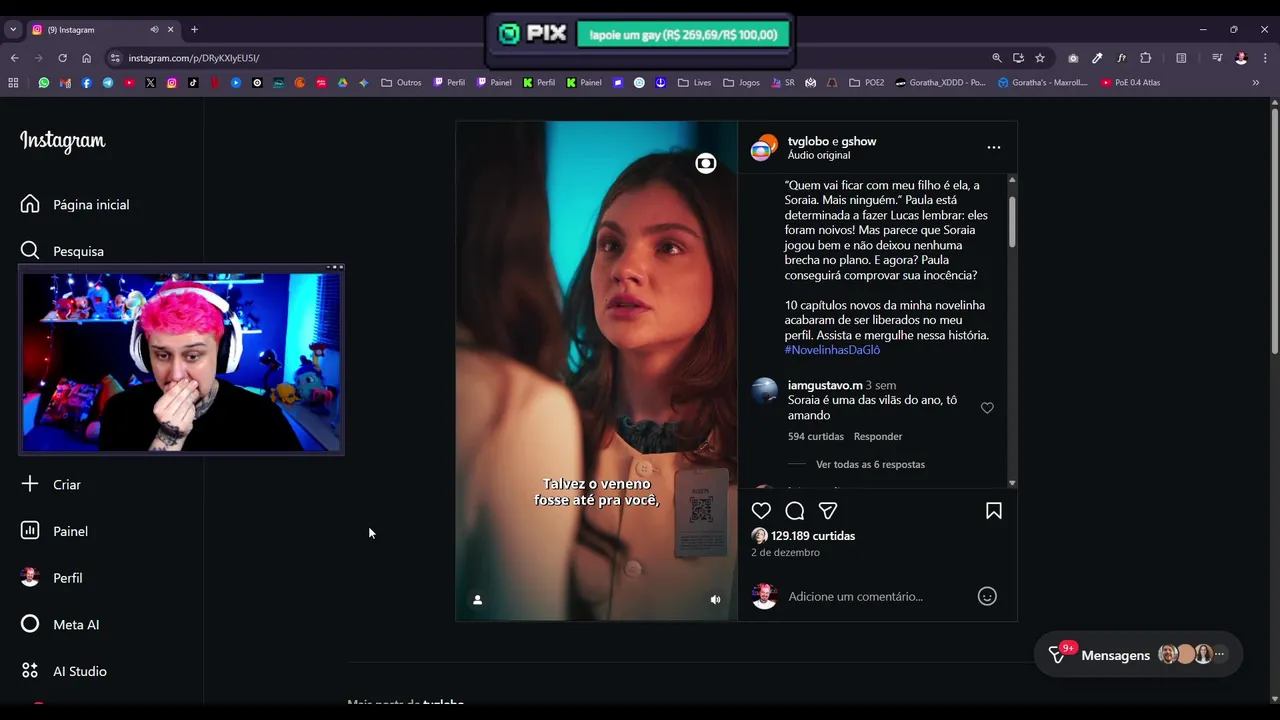Expand the POE2 bookmarks folder
Viewport: 1280px width, 720px height.
pyautogui.click(x=866, y=83)
